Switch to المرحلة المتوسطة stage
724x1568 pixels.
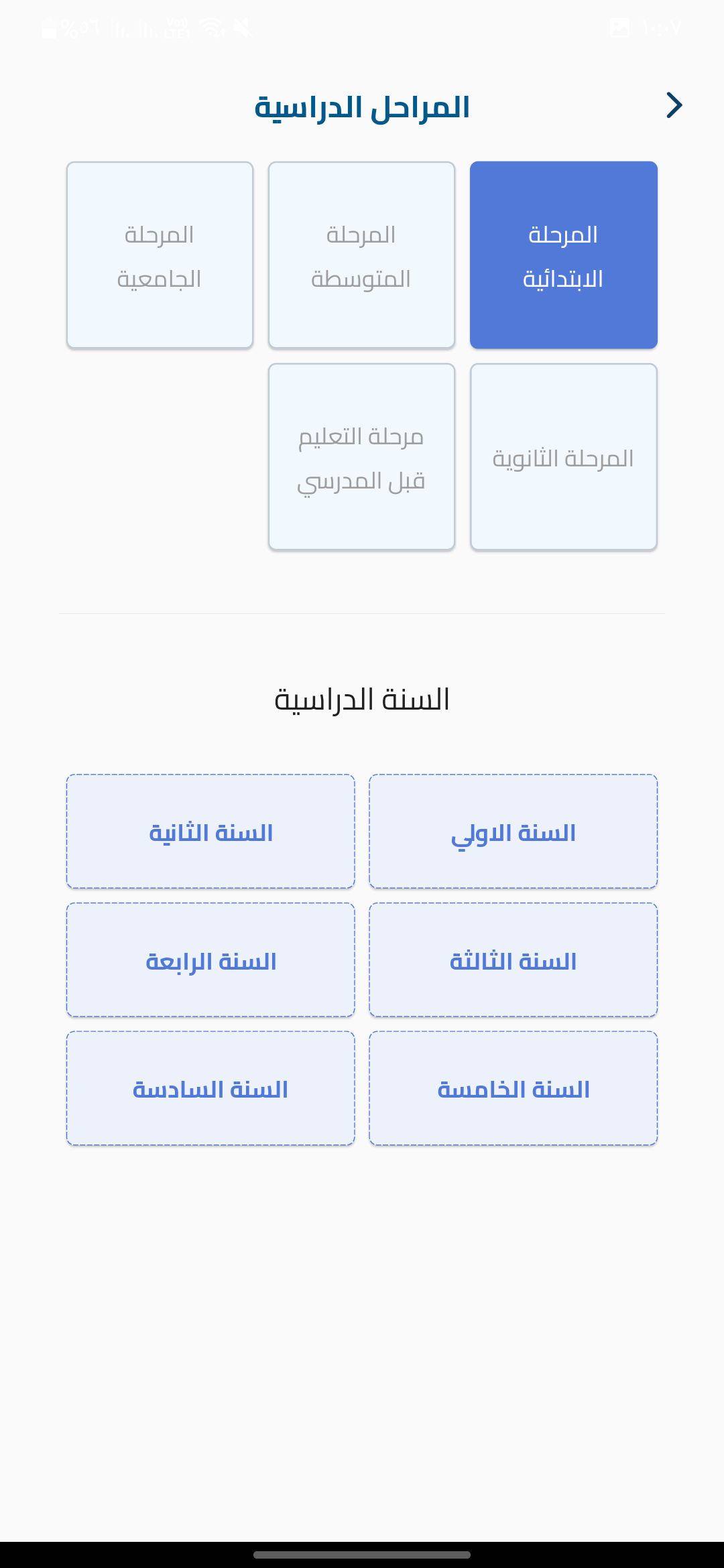pyautogui.click(x=361, y=255)
